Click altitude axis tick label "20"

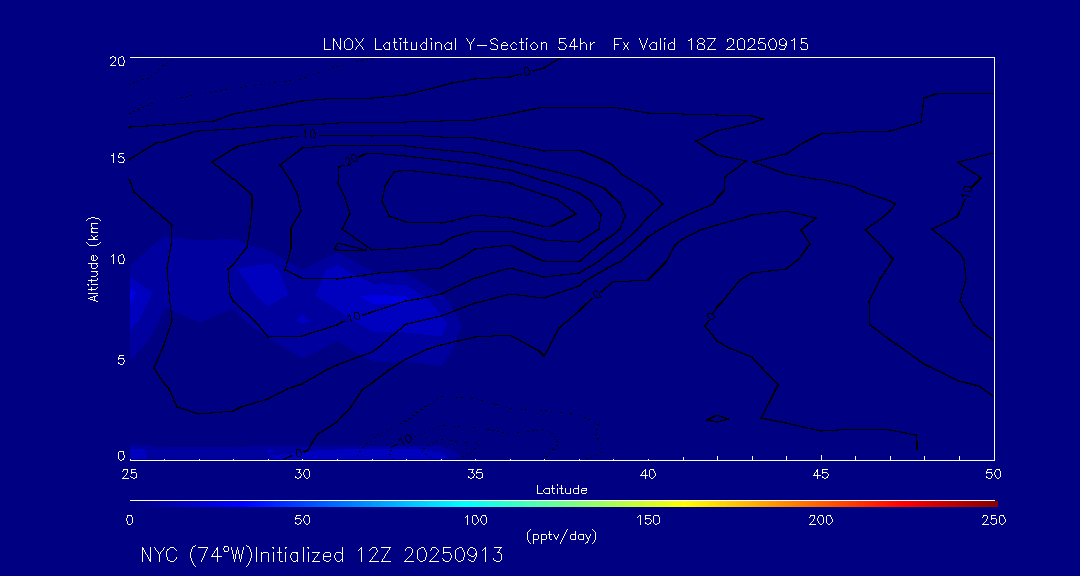click(117, 60)
